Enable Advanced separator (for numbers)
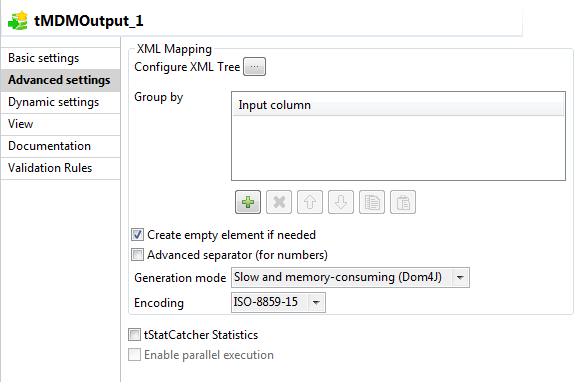Viewport: 576px width, 382px height. 137,255
